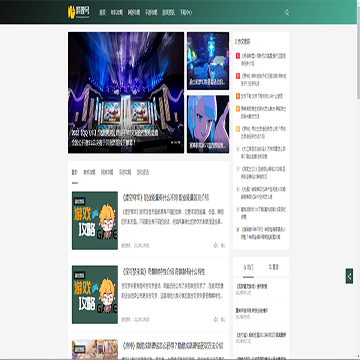Screen dimensions: 360x360
Task: Open the 《原神》 article headline at bottom
Action: click(x=173, y=345)
